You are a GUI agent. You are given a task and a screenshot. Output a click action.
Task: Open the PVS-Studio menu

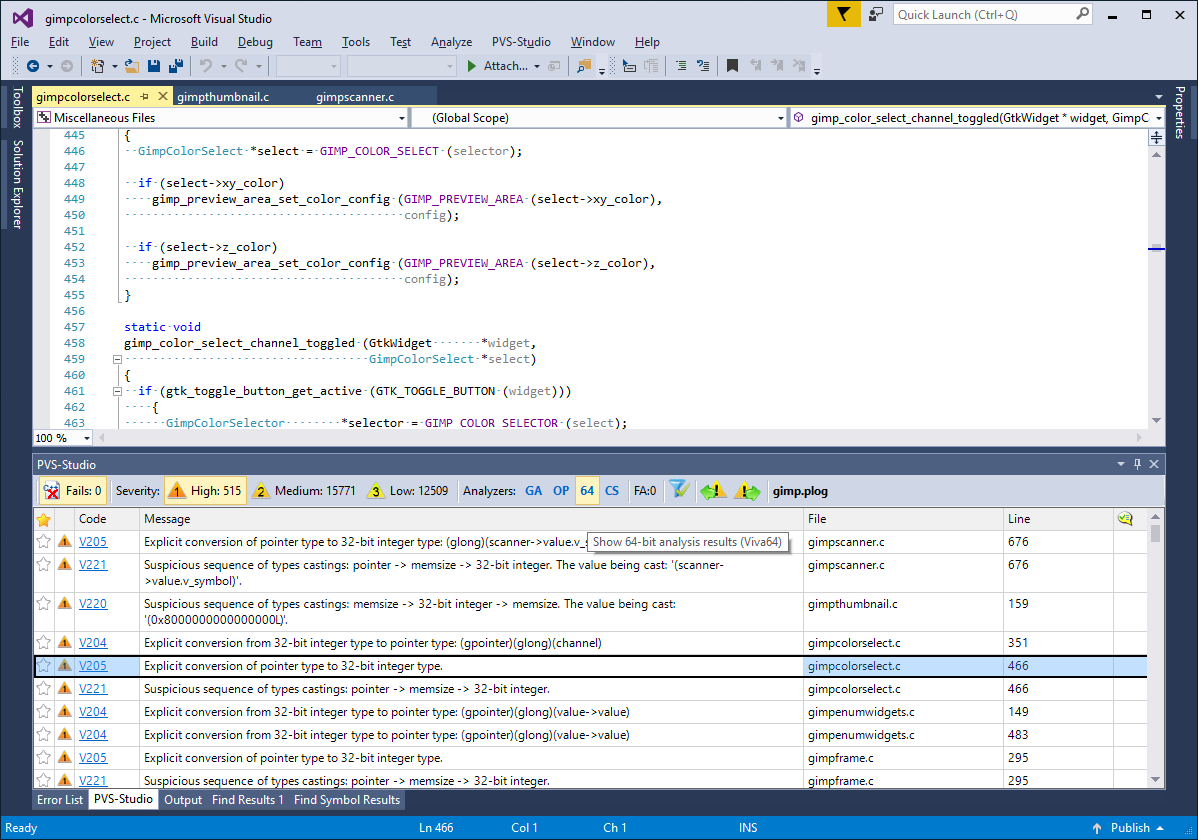pos(520,42)
